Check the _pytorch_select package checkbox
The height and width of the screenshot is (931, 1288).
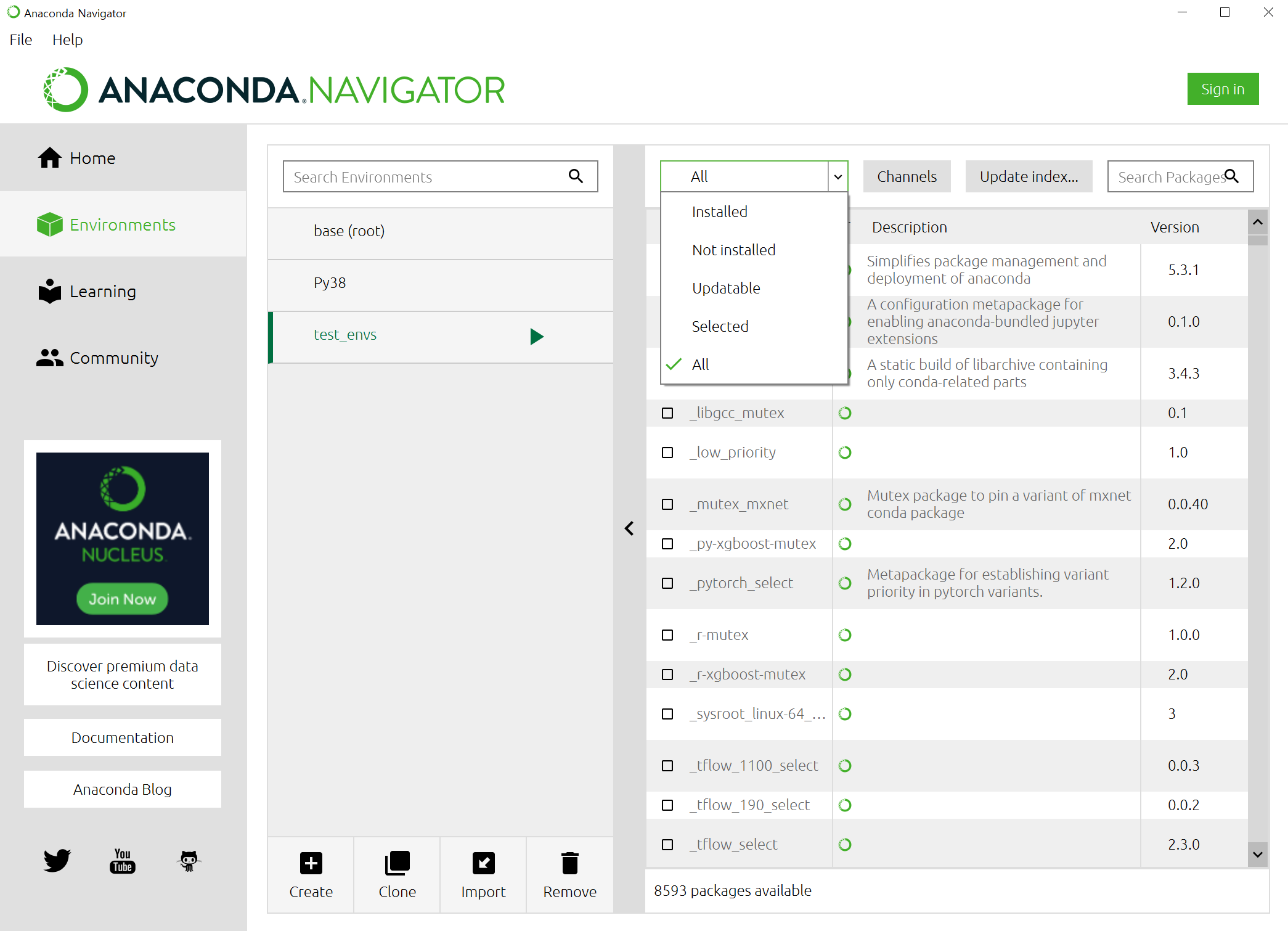point(667,583)
